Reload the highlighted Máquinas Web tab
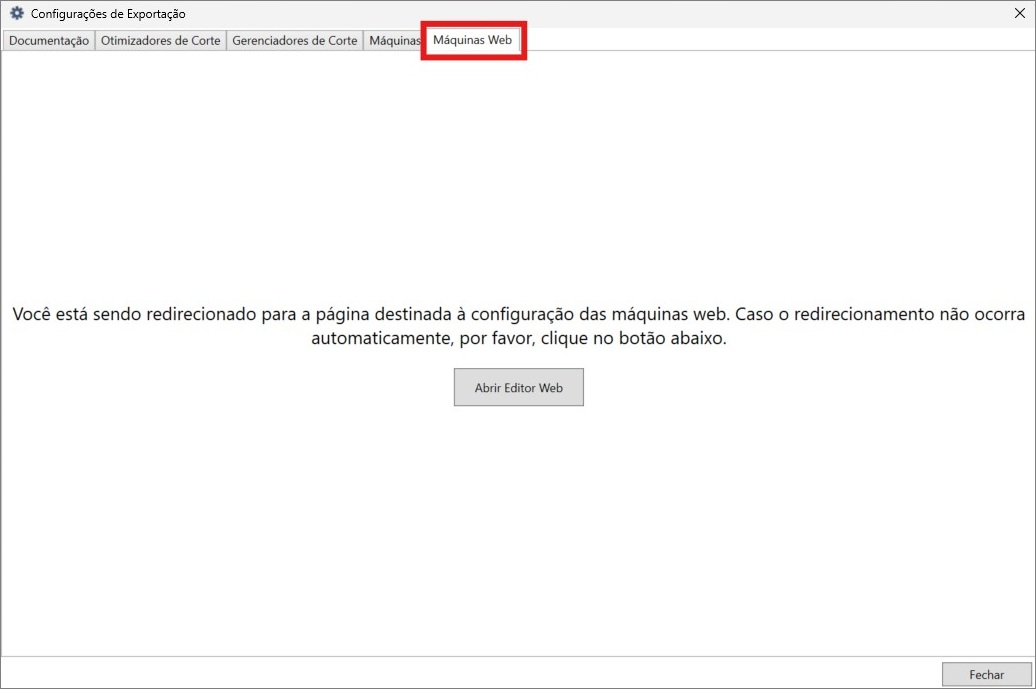Viewport: 1036px width, 689px height. point(473,40)
